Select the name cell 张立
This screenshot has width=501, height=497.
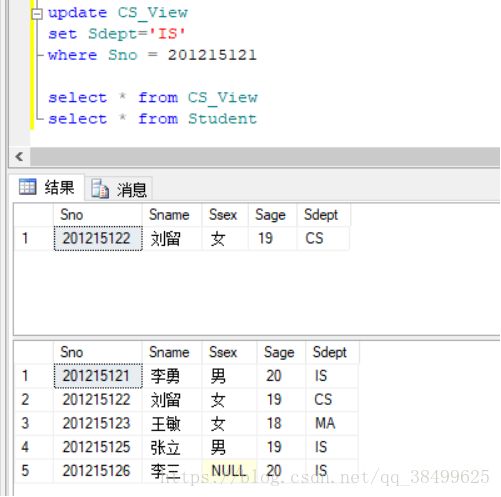pyautogui.click(x=172, y=447)
